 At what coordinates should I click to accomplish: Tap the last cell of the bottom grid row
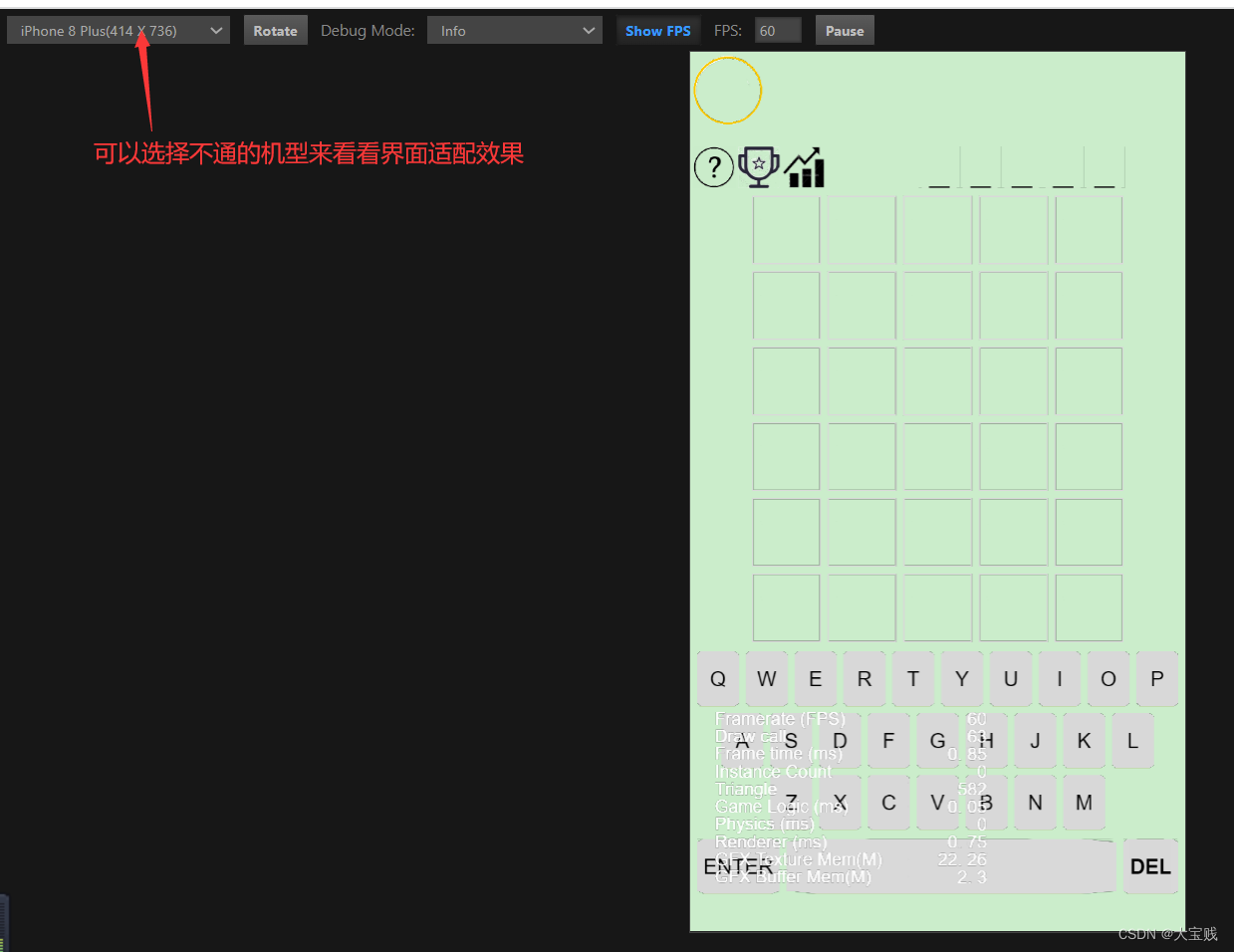[1089, 607]
